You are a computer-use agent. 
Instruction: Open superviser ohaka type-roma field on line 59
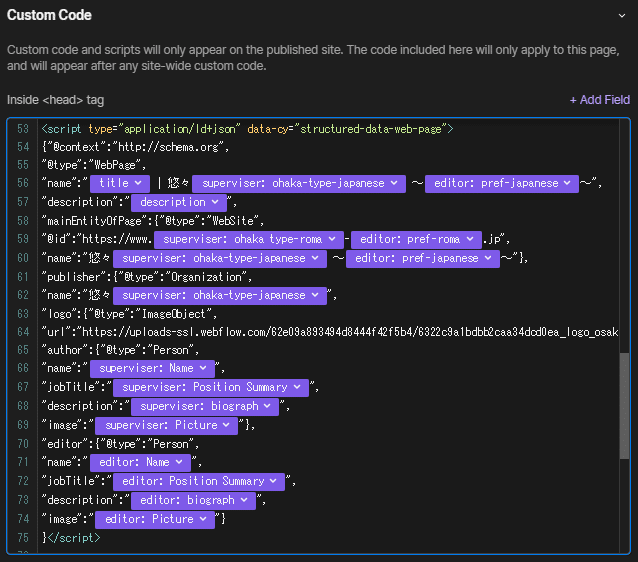tap(249, 239)
